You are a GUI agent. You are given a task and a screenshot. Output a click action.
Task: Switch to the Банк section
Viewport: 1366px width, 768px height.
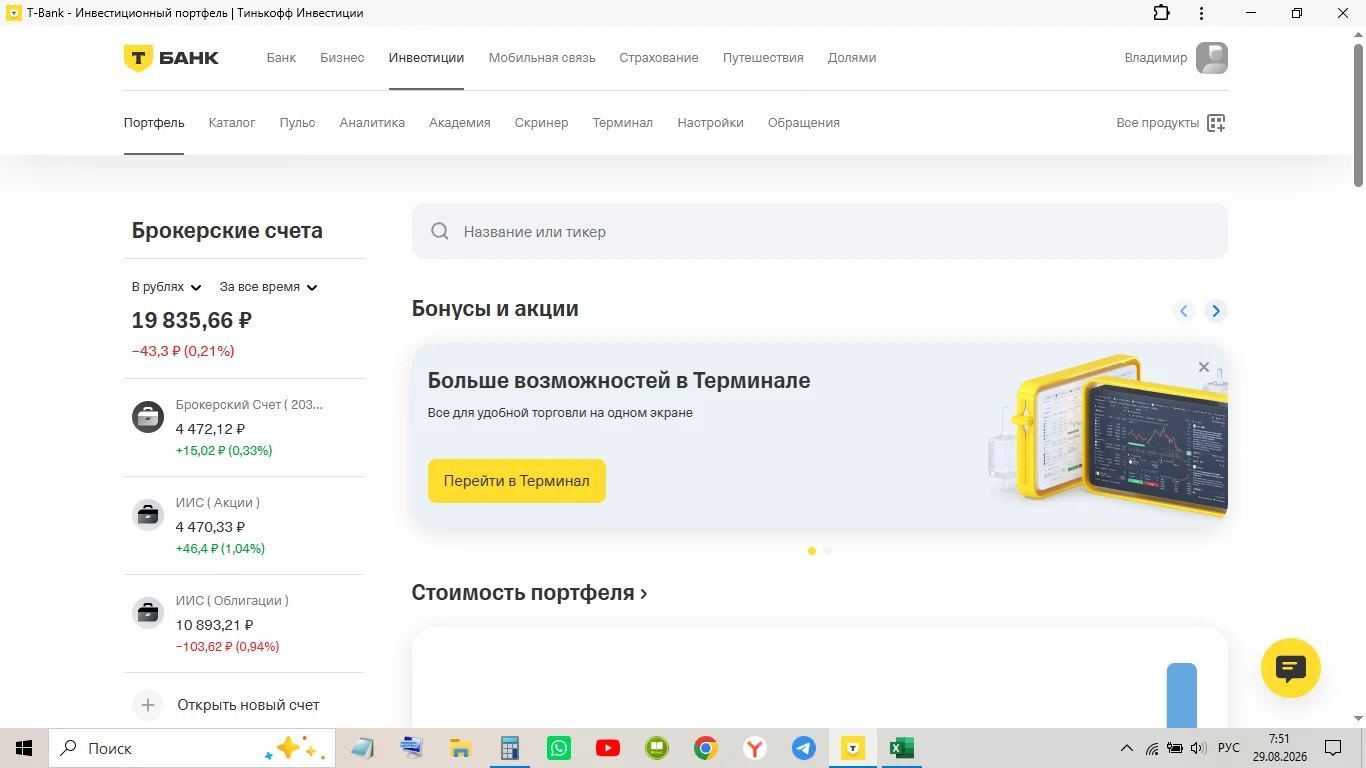click(281, 58)
